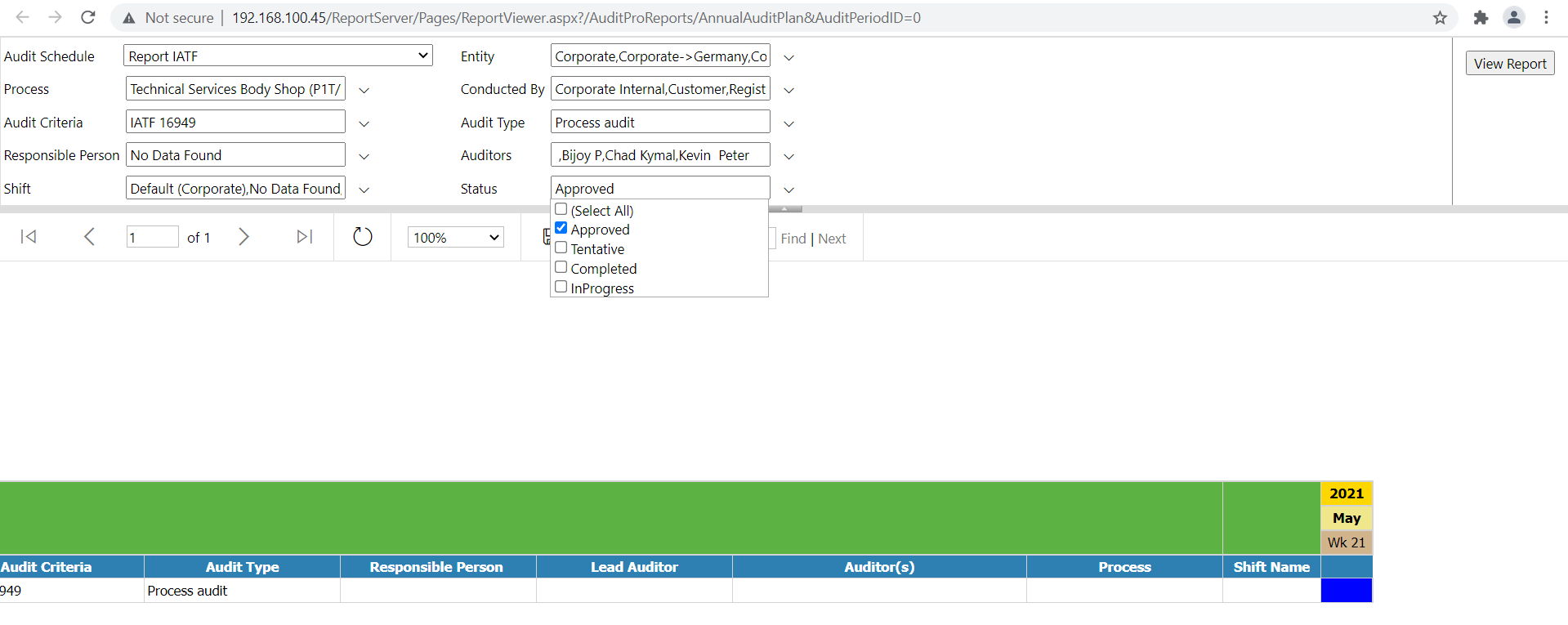Viewport: 1568px width, 625px height.
Task: Expand the Auditors parameter chevron
Action: [789, 156]
